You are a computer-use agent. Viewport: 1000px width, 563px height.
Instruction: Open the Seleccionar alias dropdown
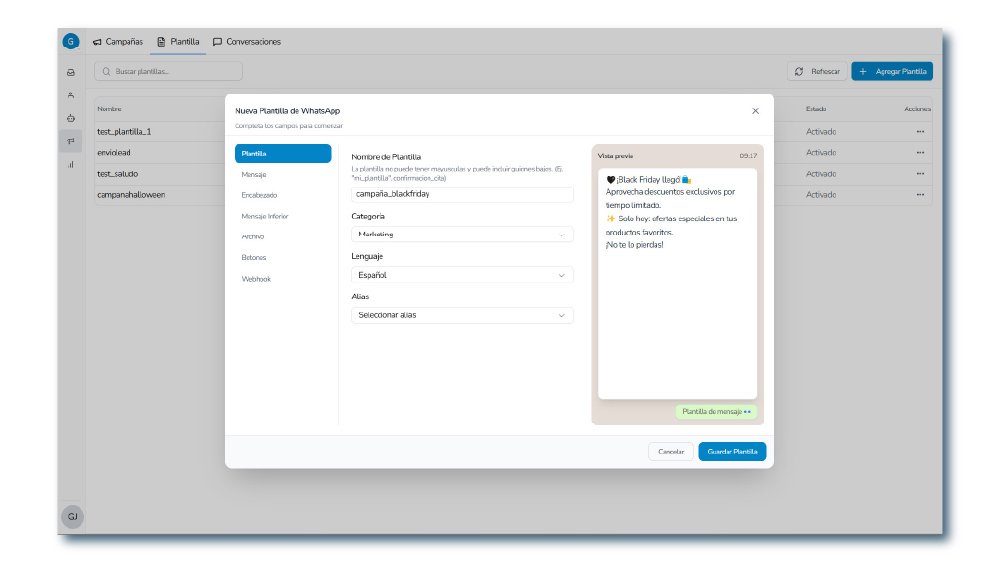[x=462, y=315]
